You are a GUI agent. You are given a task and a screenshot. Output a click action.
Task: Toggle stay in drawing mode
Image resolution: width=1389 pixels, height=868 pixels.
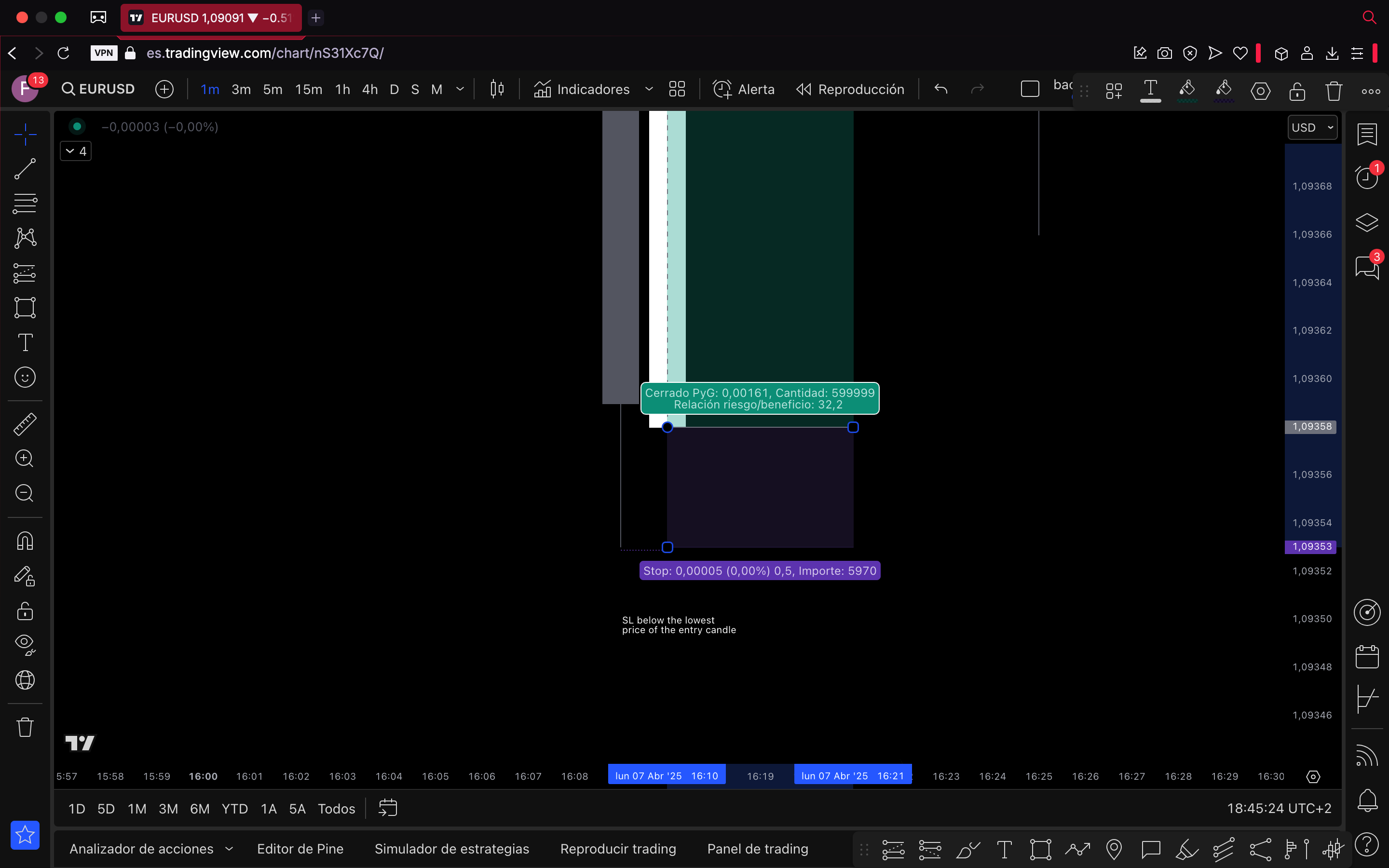(x=25, y=576)
